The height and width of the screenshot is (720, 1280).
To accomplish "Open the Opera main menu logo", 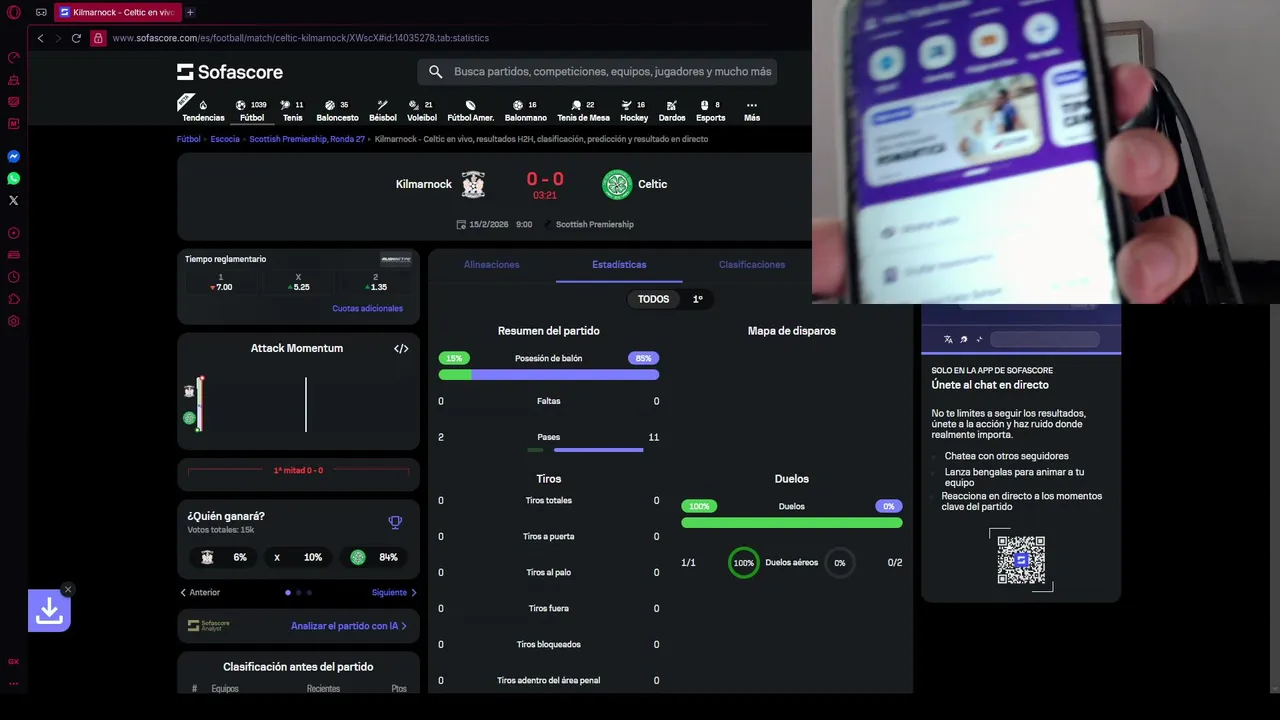I will click(x=14, y=12).
